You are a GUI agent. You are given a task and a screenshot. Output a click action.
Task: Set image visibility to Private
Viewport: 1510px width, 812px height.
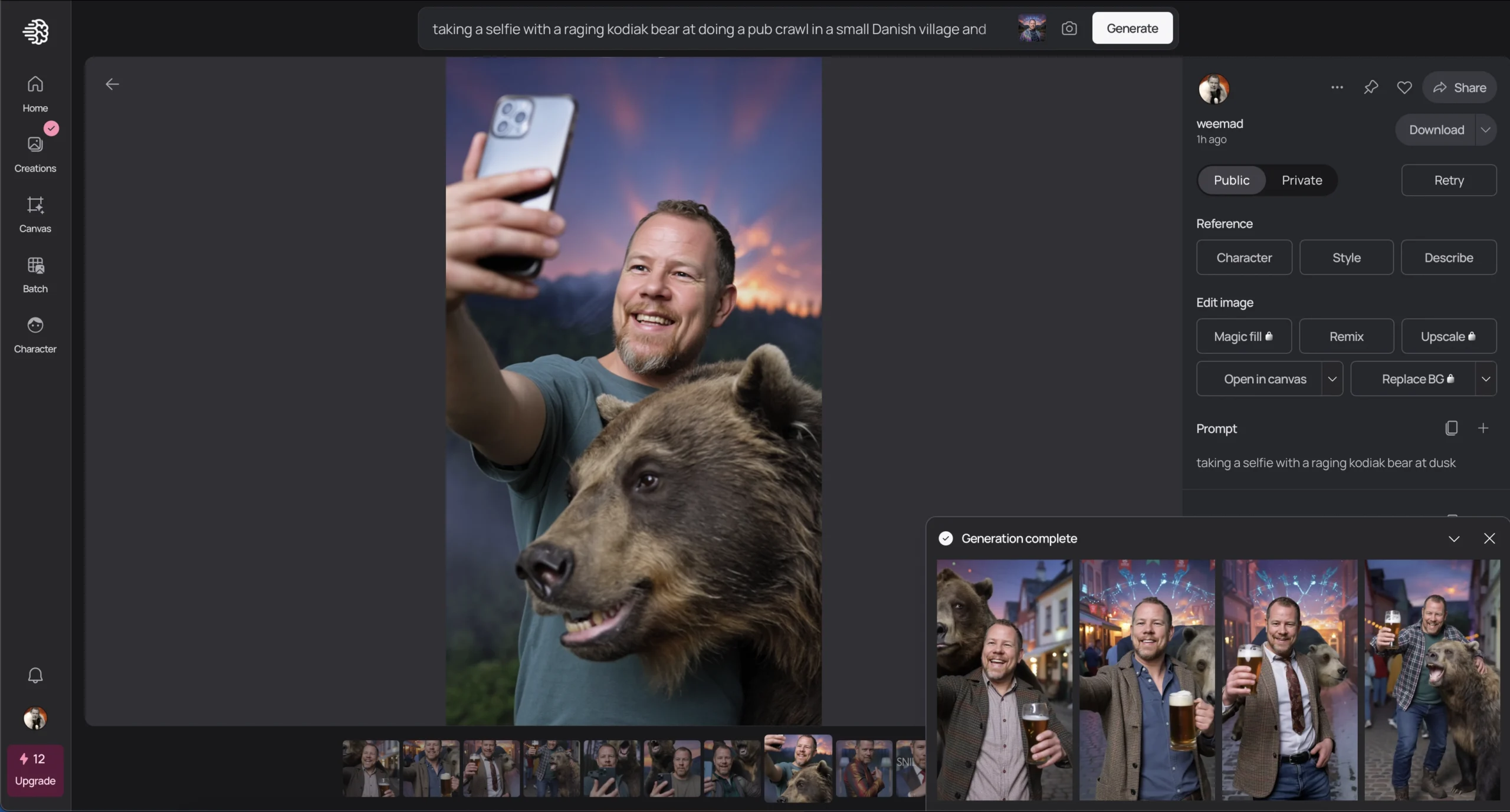[1302, 180]
